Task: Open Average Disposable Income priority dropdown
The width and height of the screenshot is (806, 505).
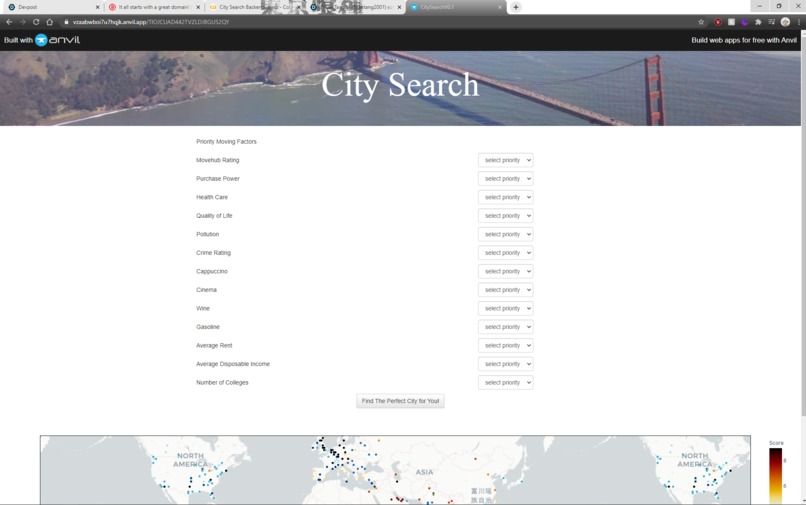Action: click(x=505, y=364)
